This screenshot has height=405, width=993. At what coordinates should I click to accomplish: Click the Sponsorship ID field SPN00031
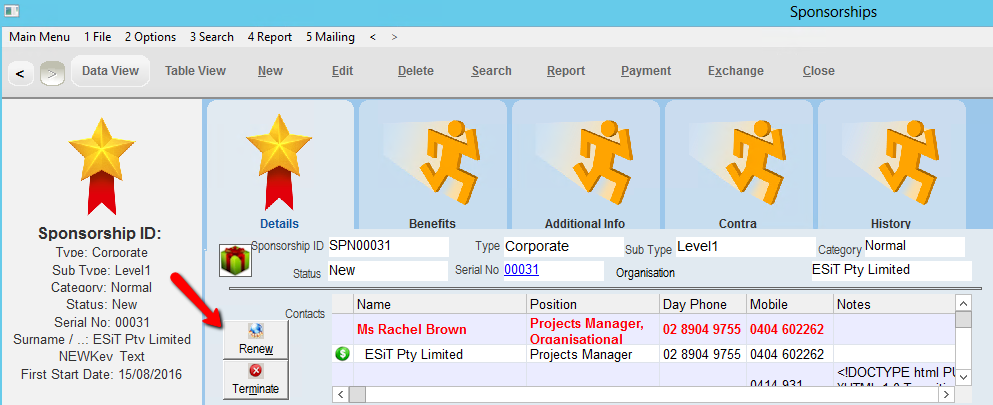(x=387, y=246)
